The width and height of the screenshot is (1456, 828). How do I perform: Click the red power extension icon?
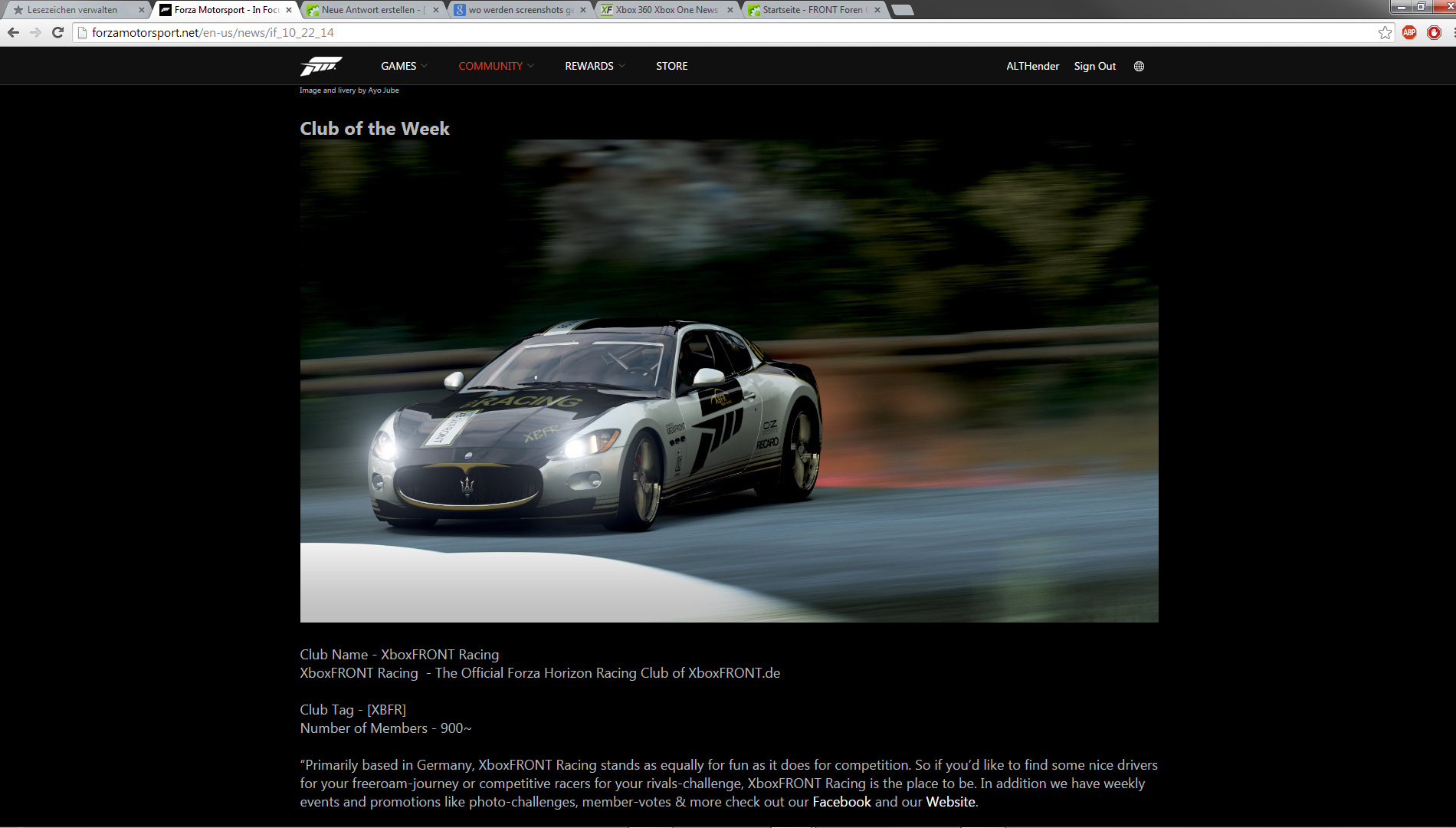1434,32
